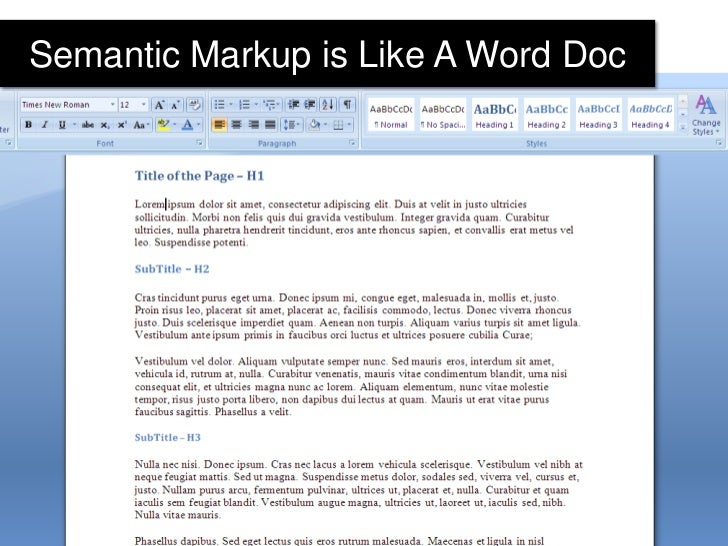728x546 pixels.
Task: Apply paragraph Shading paint bucket
Action: click(314, 124)
